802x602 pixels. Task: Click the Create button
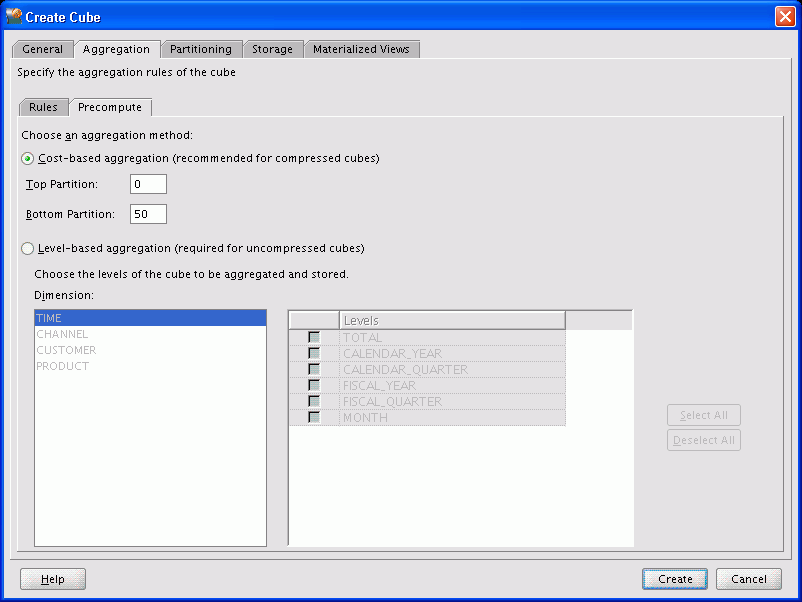coord(674,578)
